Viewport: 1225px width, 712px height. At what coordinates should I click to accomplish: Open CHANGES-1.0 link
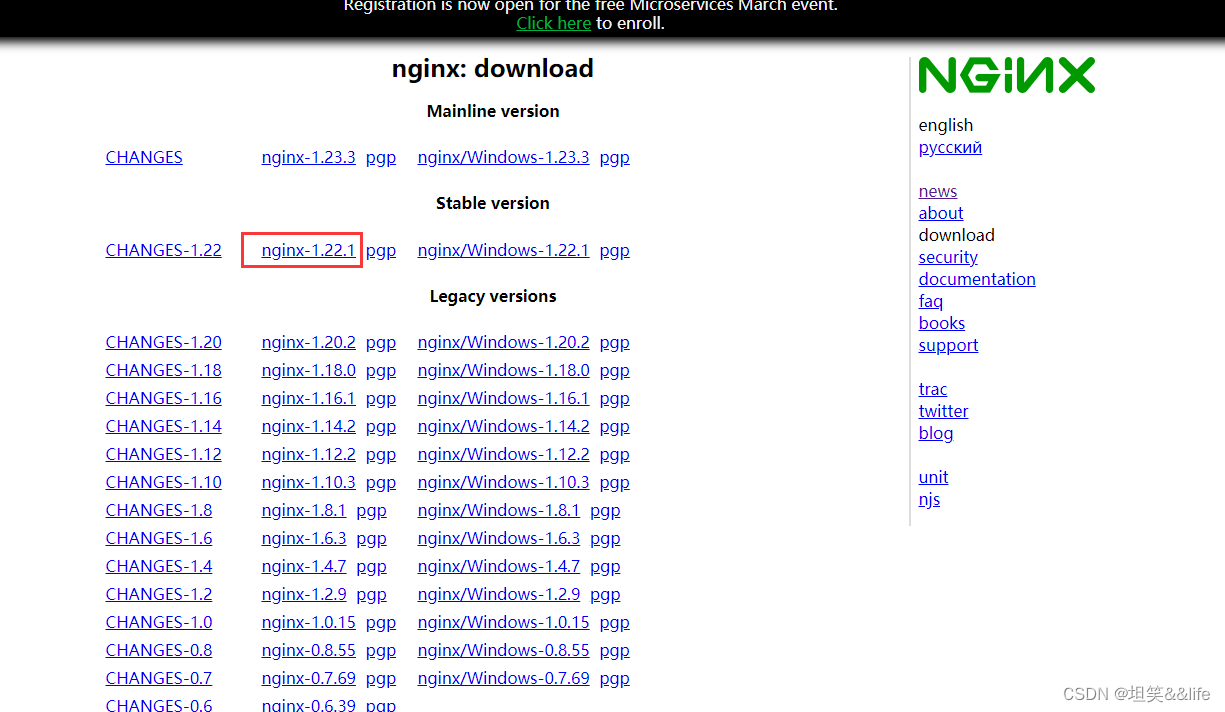point(159,622)
